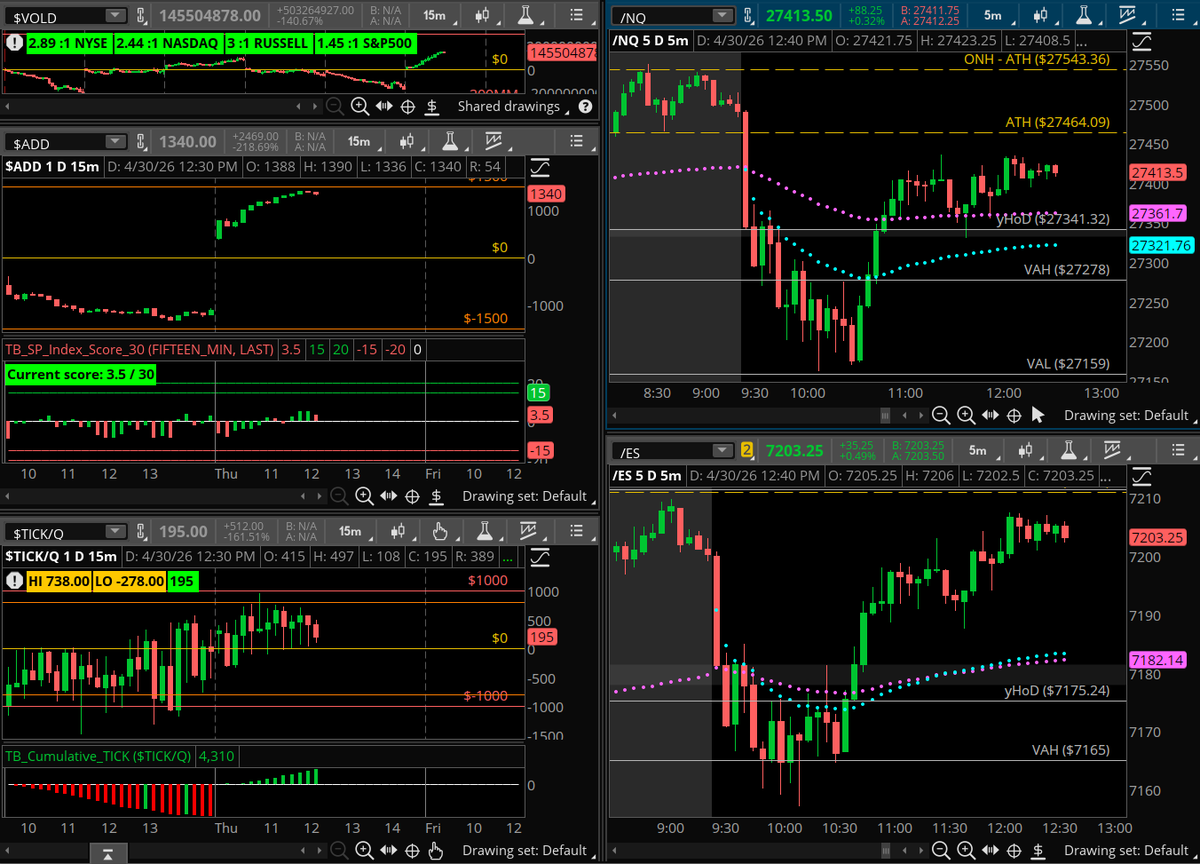Click the 27413.5 price bubble on /NQ axis
Screen dimensions: 1200x864
coord(1158,172)
